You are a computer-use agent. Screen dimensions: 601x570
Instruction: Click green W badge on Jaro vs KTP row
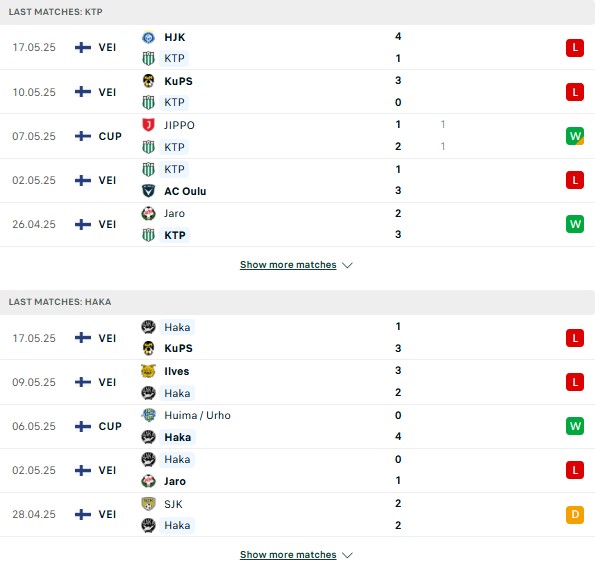click(x=575, y=224)
